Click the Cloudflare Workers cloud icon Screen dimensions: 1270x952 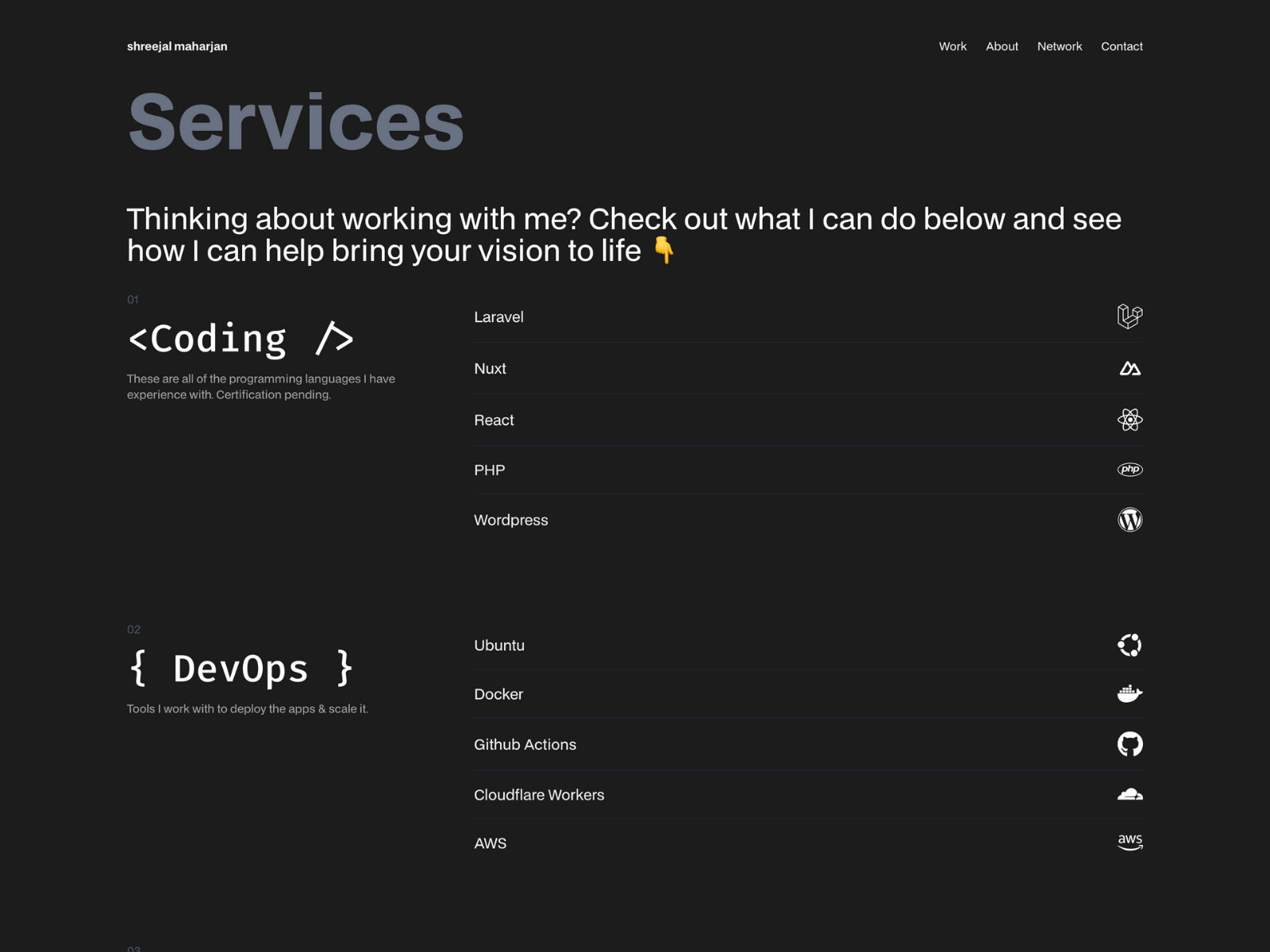pyautogui.click(x=1130, y=794)
